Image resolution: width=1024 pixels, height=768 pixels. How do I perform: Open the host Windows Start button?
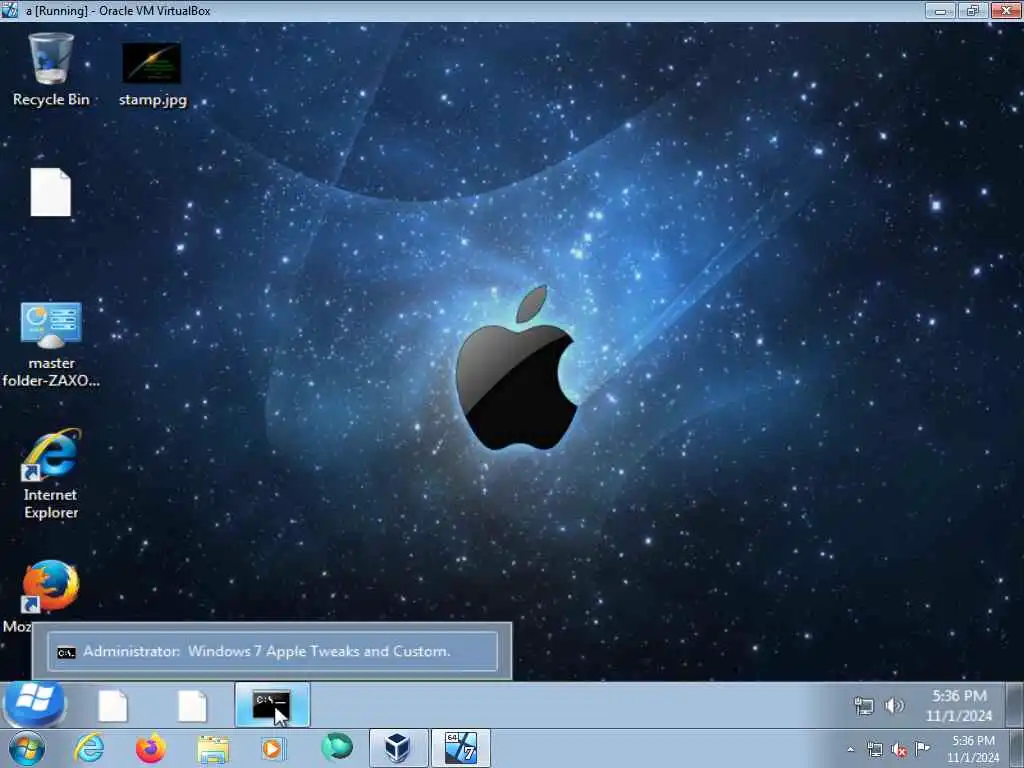coord(27,749)
